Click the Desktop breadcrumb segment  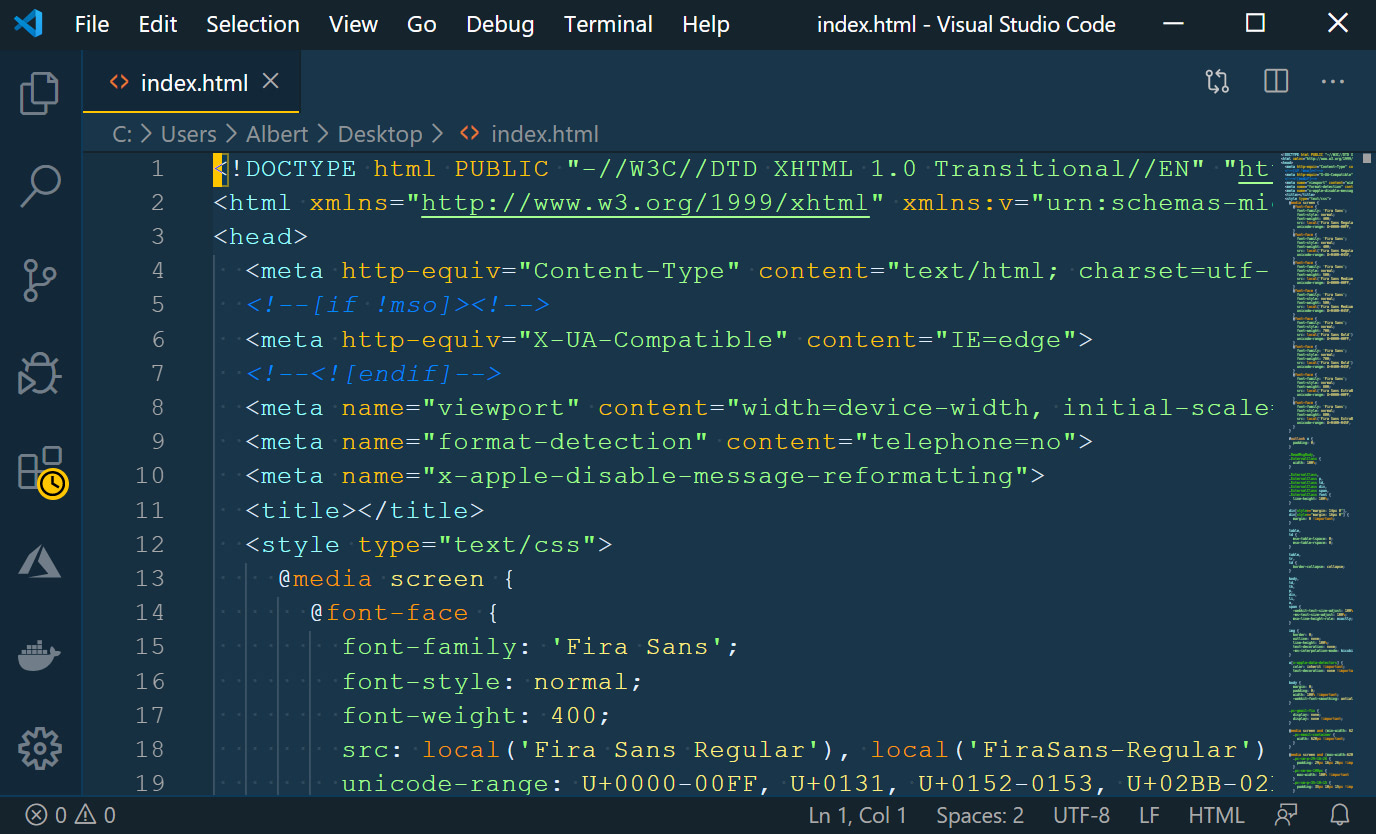(x=380, y=133)
